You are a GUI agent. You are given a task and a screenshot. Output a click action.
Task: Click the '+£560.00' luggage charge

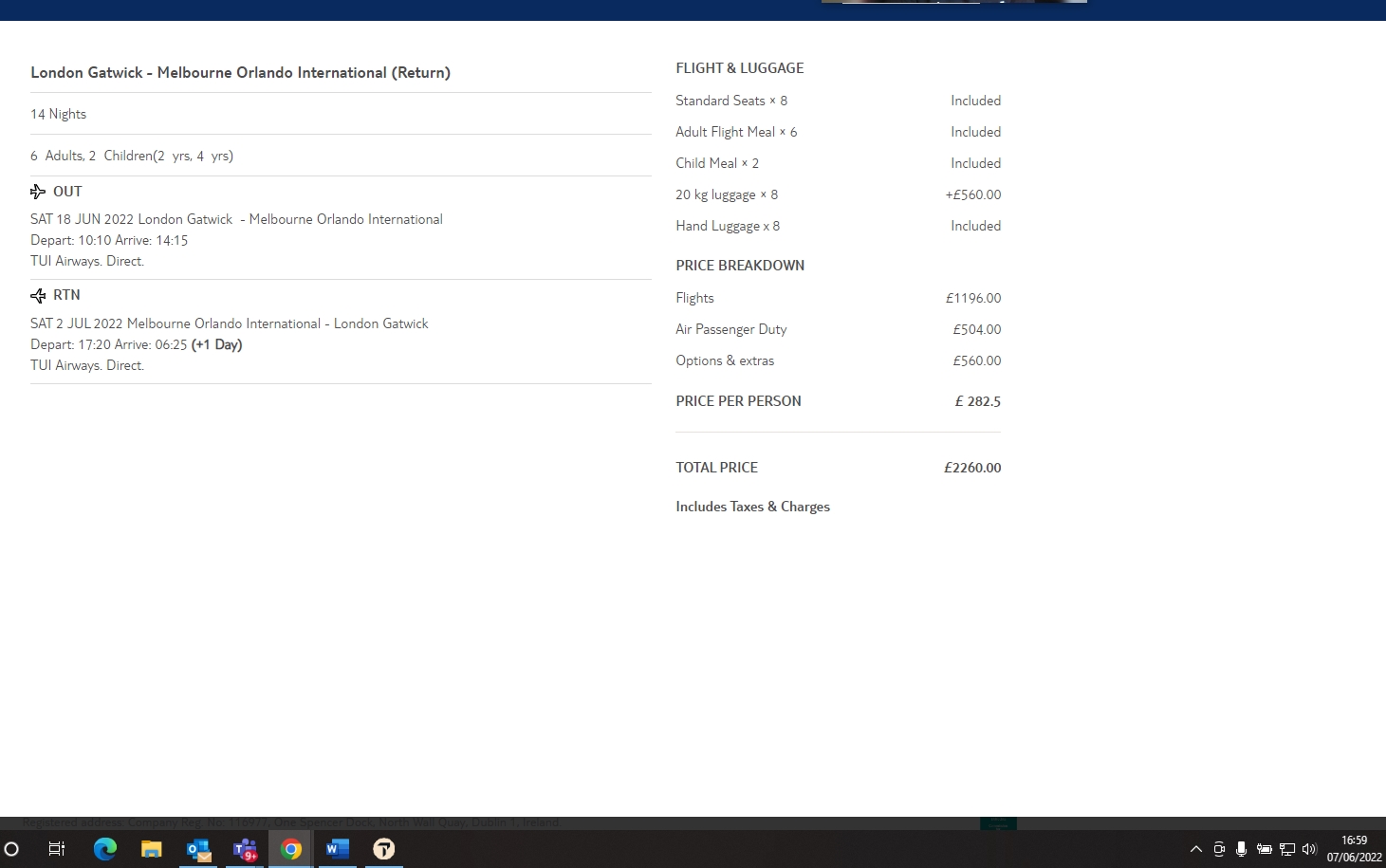[x=973, y=194]
